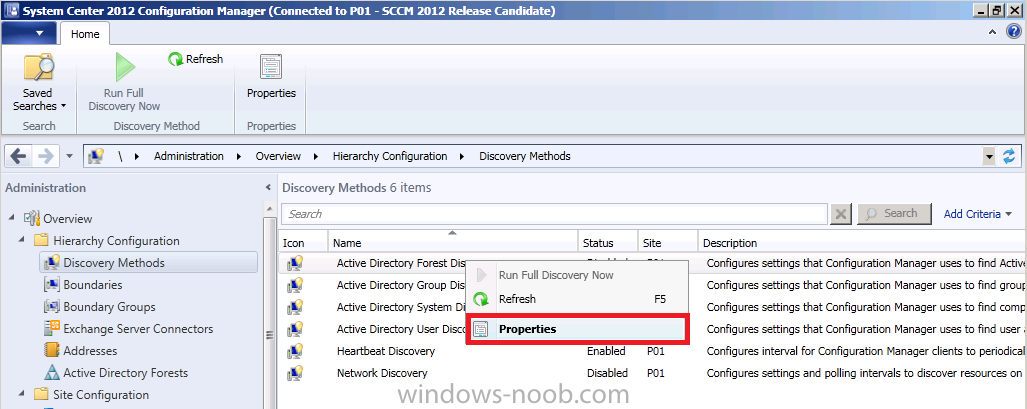
Task: Click the Boundaries icon in the tree
Action: (x=52, y=285)
